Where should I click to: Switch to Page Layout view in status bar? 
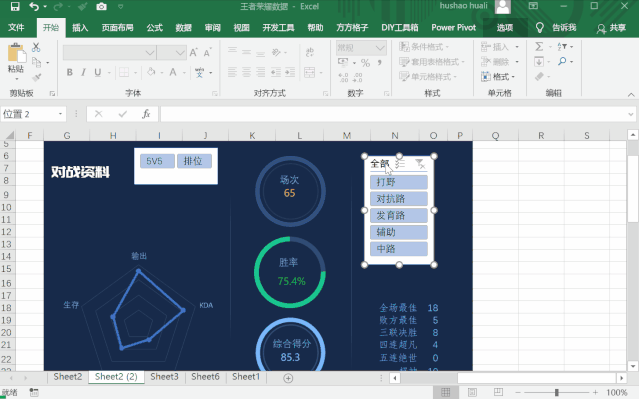pos(472,392)
